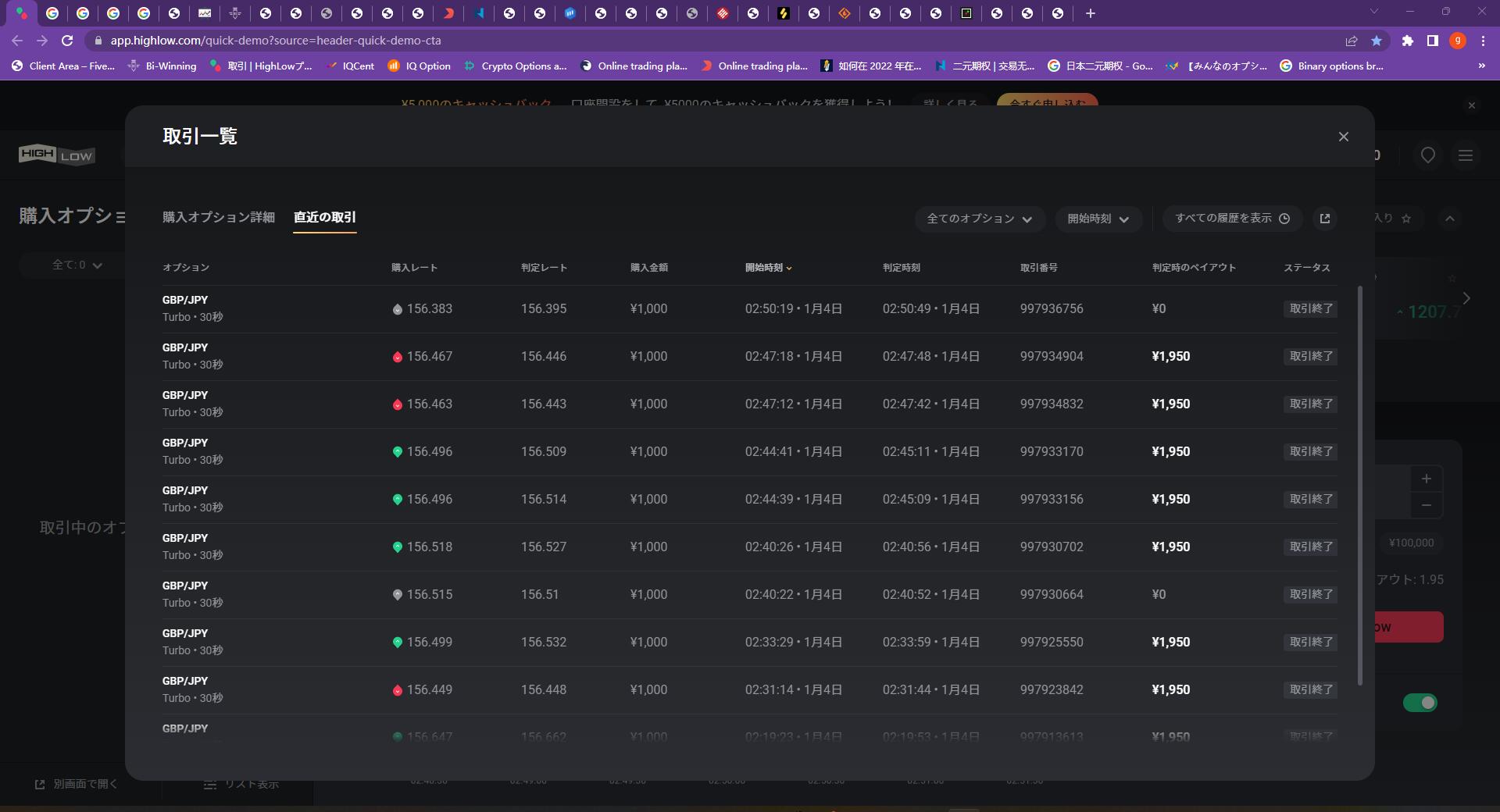Open Chrome side panel icon
Viewport: 1500px width, 812px height.
coord(1432,41)
